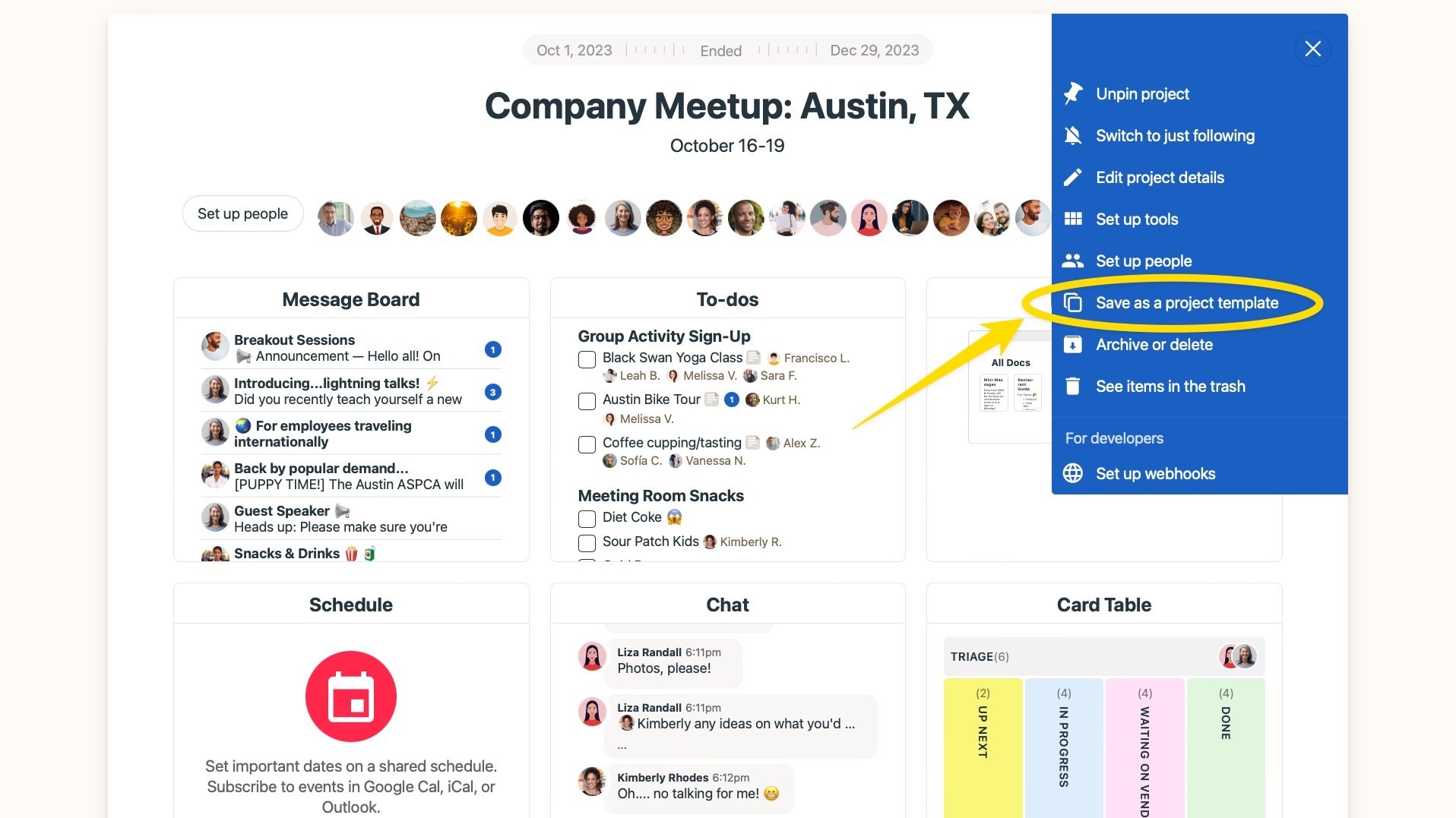
Task: Select Set up tools menu item
Action: tap(1137, 219)
